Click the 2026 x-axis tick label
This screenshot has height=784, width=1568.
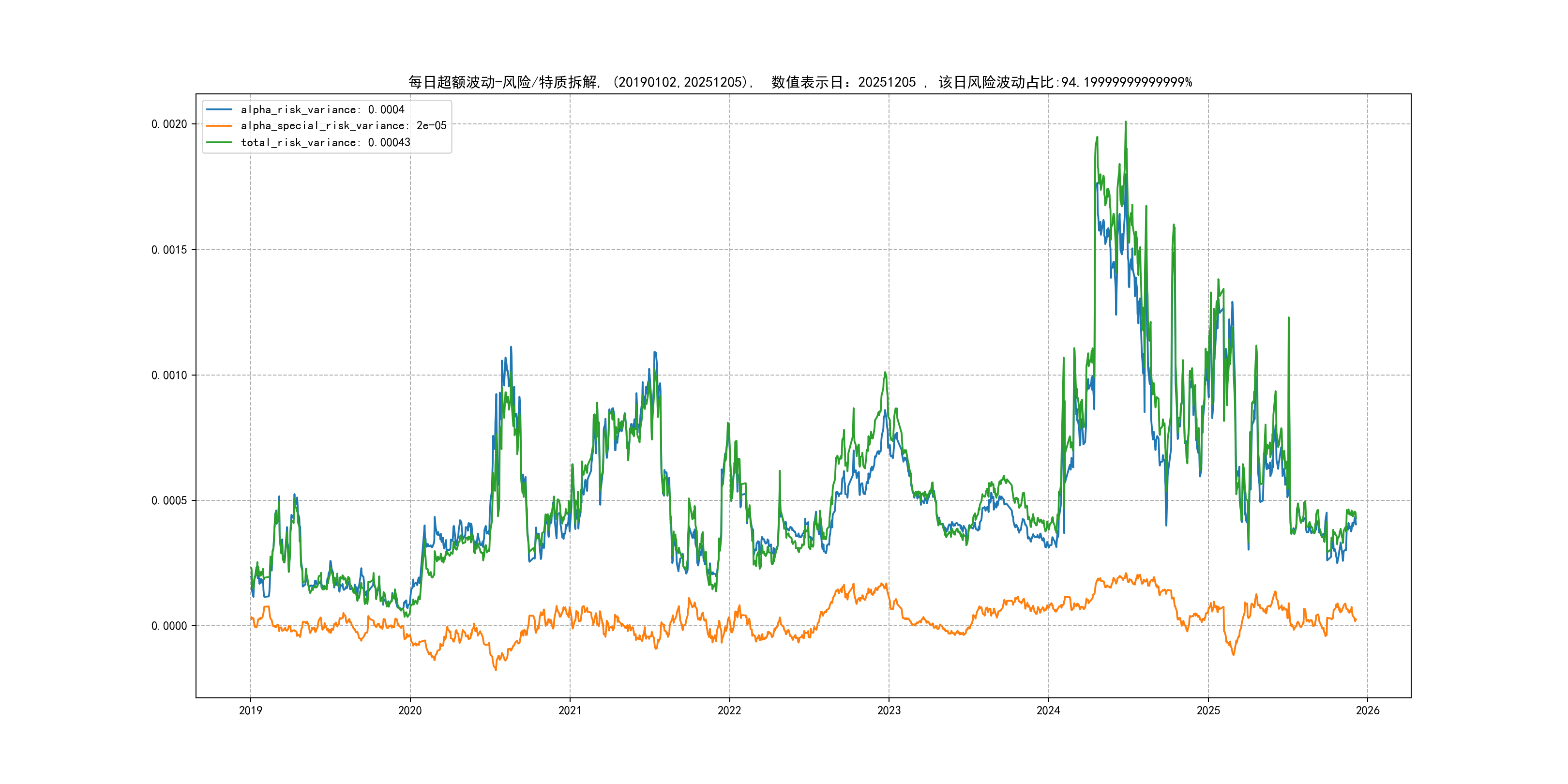pos(1368,710)
